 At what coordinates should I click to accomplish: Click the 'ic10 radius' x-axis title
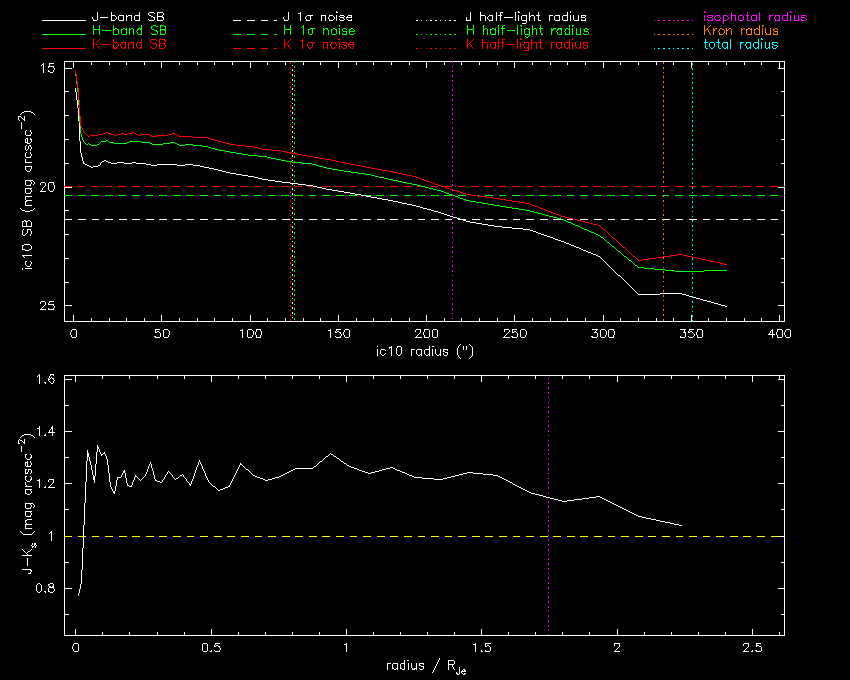click(424, 352)
